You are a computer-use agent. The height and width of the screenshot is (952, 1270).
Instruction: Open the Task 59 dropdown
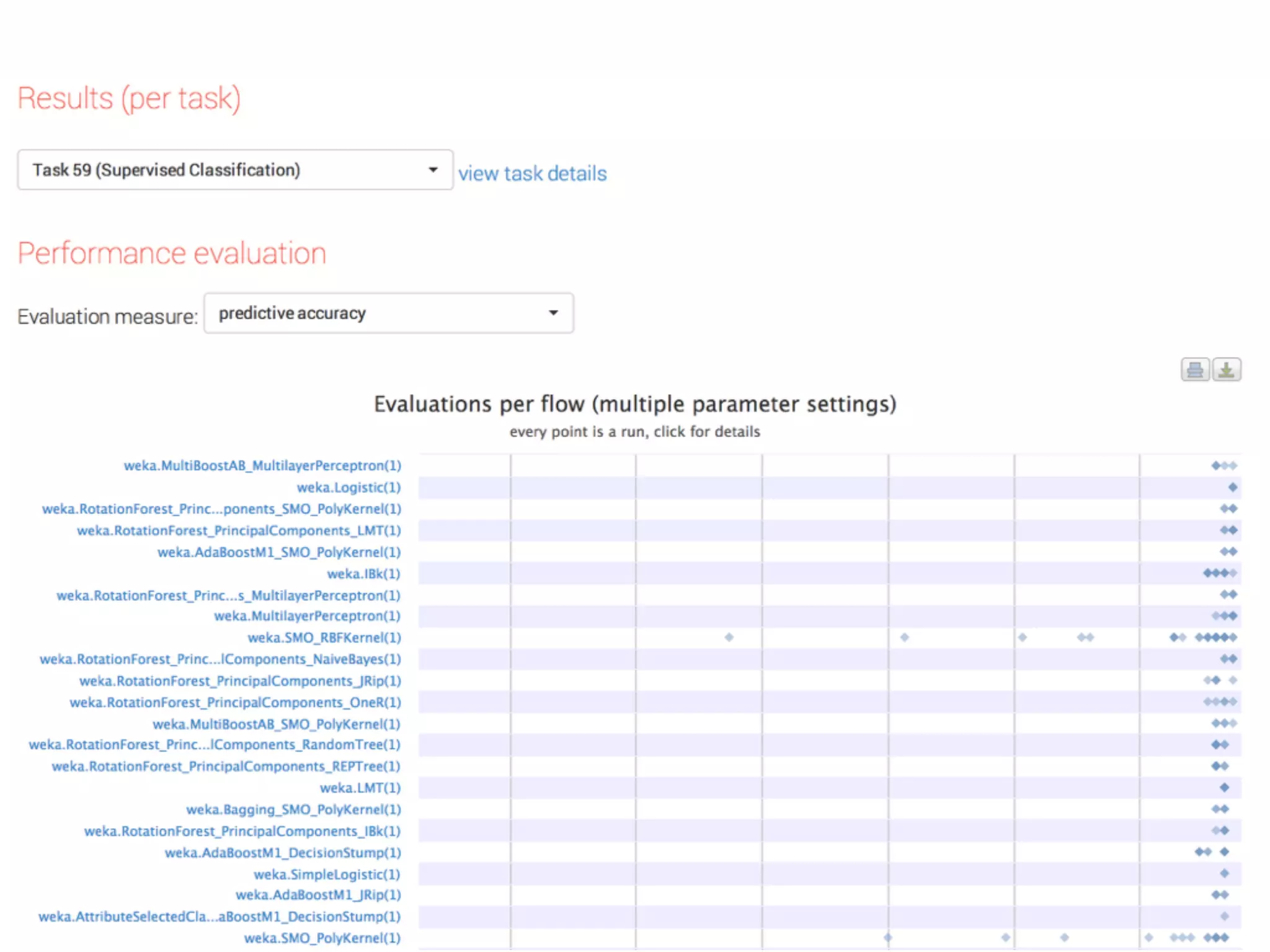[235, 170]
